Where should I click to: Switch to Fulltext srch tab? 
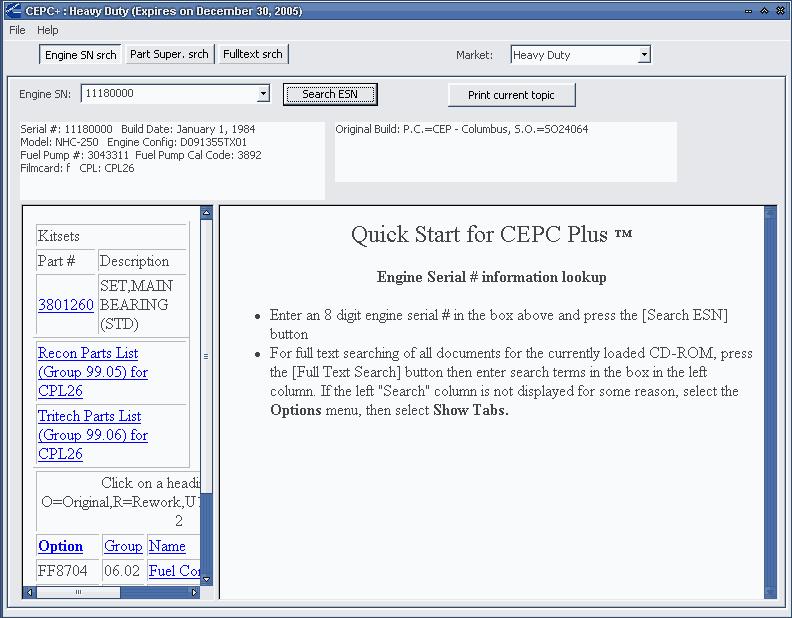[253, 54]
